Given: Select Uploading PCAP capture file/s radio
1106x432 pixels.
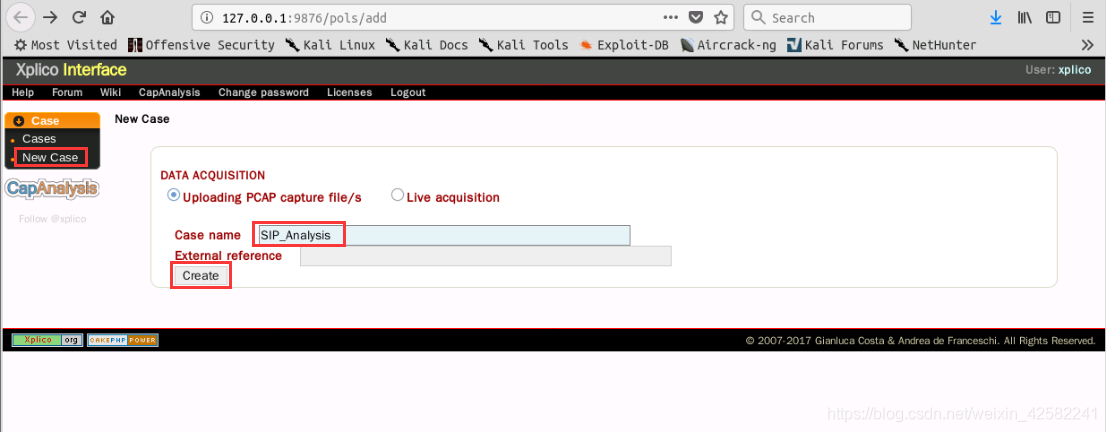Looking at the screenshot, I should 174,196.
